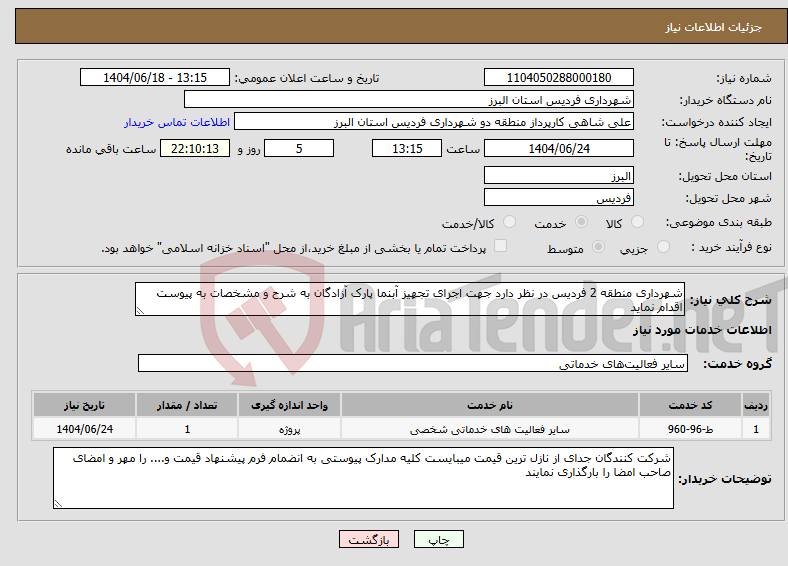Click the cell سایر فعالیت های خدماتی شخصی
The image size is (788, 566).
(489, 429)
